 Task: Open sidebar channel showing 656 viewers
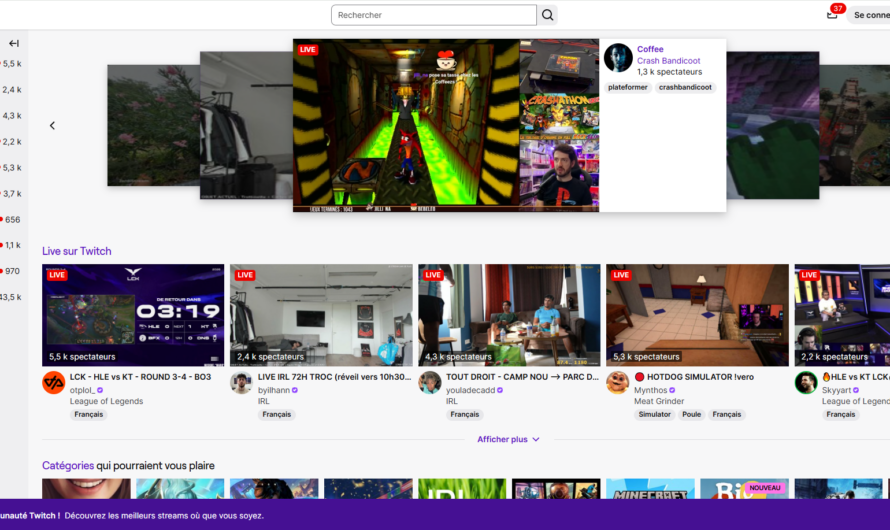pos(11,220)
